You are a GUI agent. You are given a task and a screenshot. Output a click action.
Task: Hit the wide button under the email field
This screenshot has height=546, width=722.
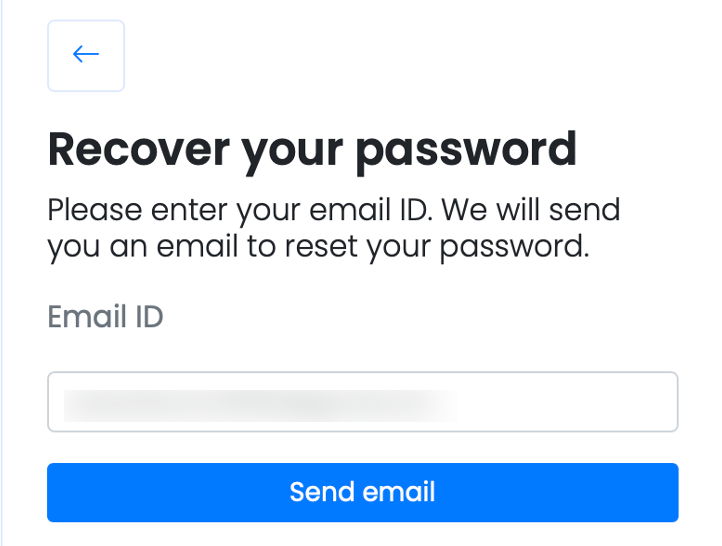362,492
